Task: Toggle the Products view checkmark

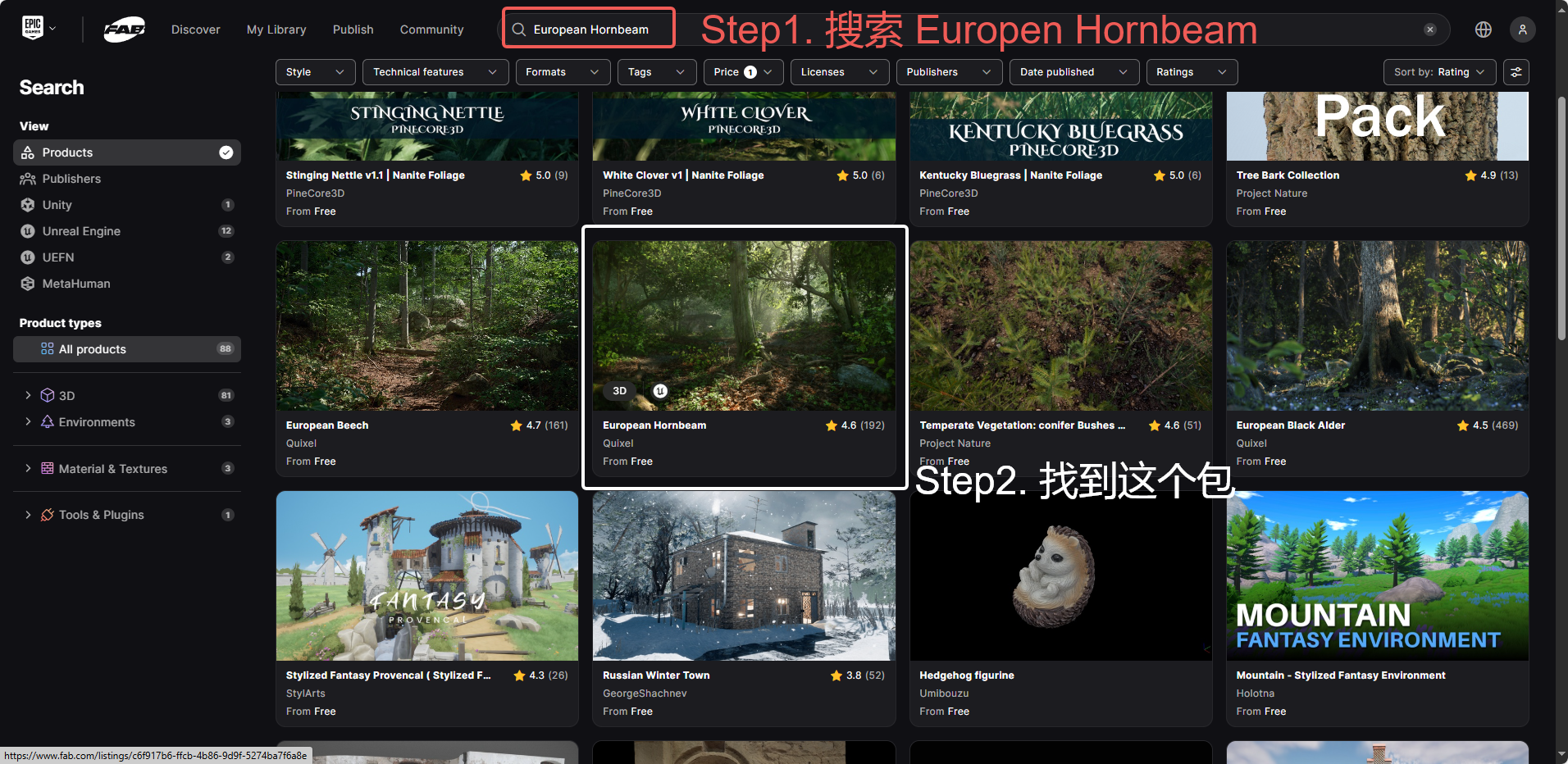Action: click(226, 152)
